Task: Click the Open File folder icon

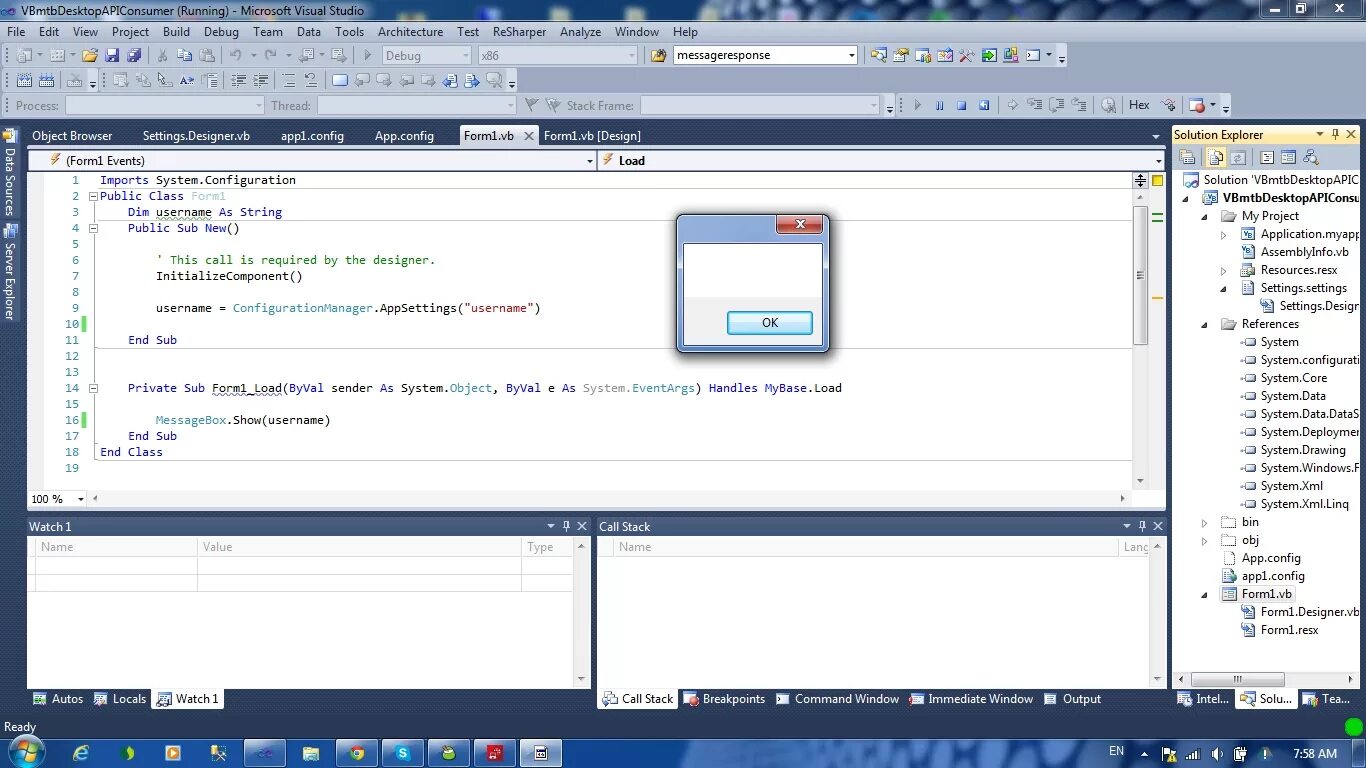Action: pos(89,55)
